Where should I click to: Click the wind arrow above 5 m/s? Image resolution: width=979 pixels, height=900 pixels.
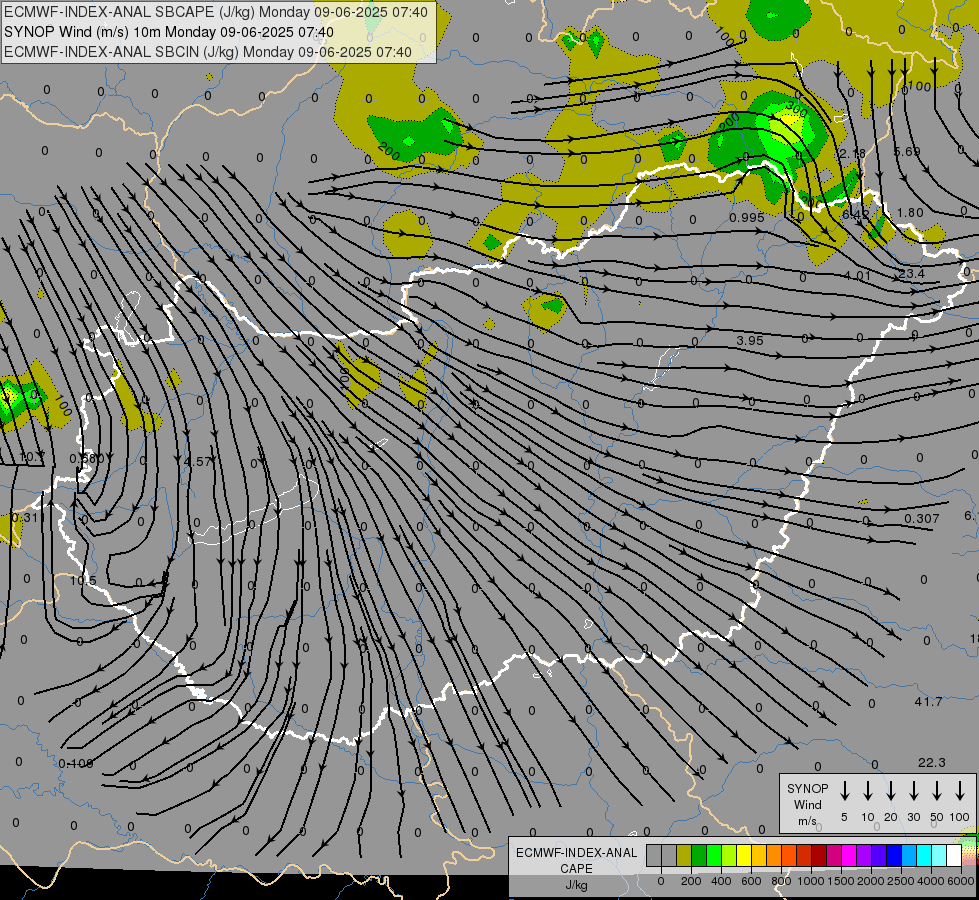pyautogui.click(x=845, y=790)
